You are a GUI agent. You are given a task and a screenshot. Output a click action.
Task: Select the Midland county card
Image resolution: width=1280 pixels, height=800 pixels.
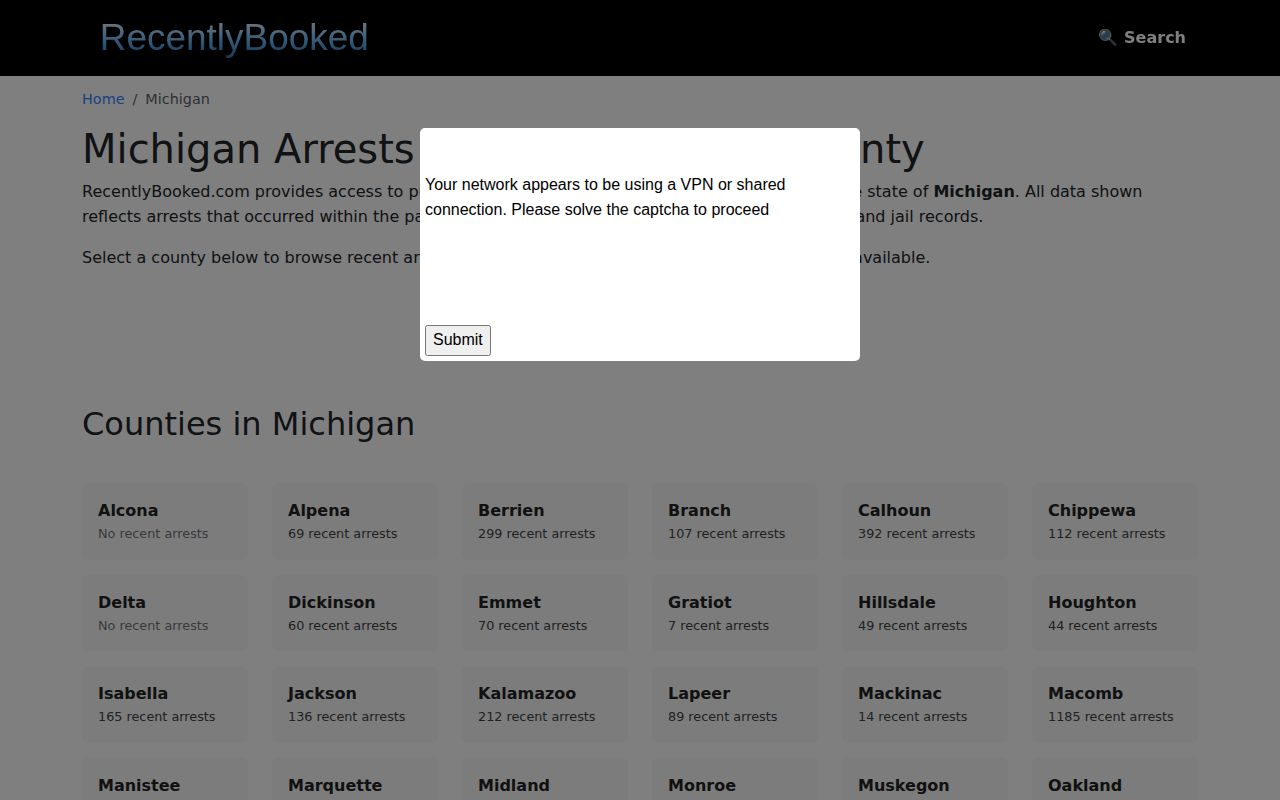click(x=545, y=779)
